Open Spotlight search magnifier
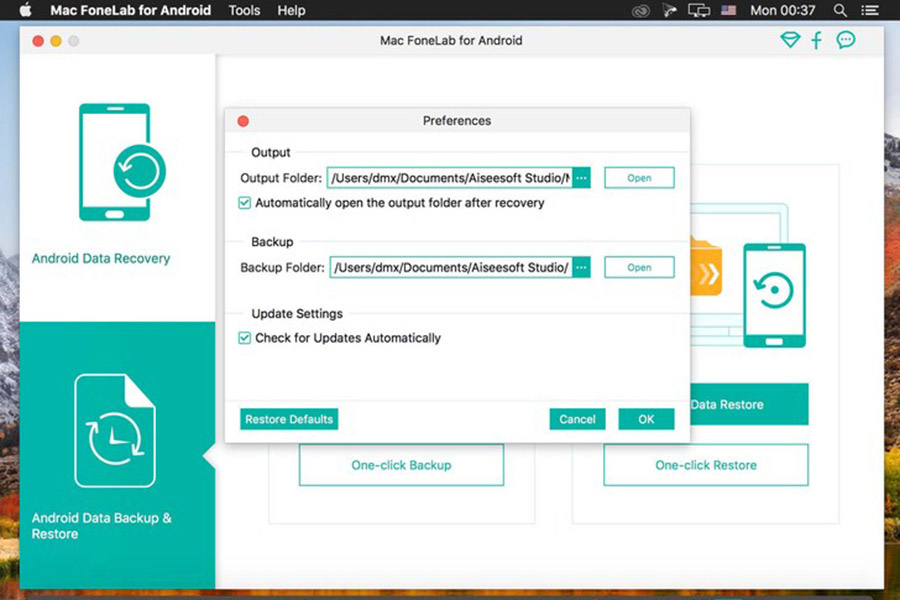 840,10
